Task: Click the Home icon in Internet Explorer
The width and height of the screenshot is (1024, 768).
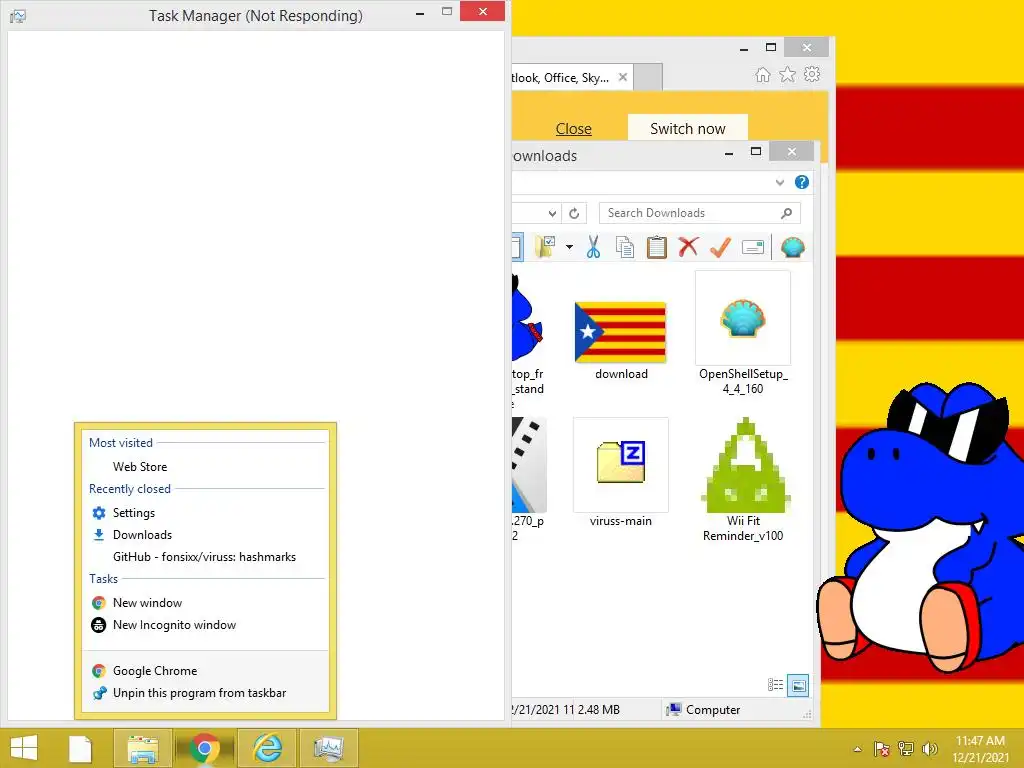Action: click(x=763, y=74)
